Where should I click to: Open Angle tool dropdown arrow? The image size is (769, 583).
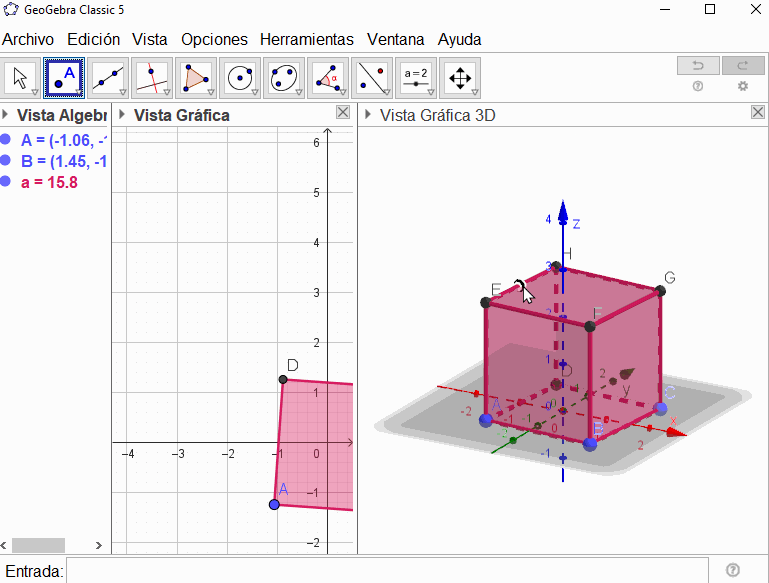[343, 92]
